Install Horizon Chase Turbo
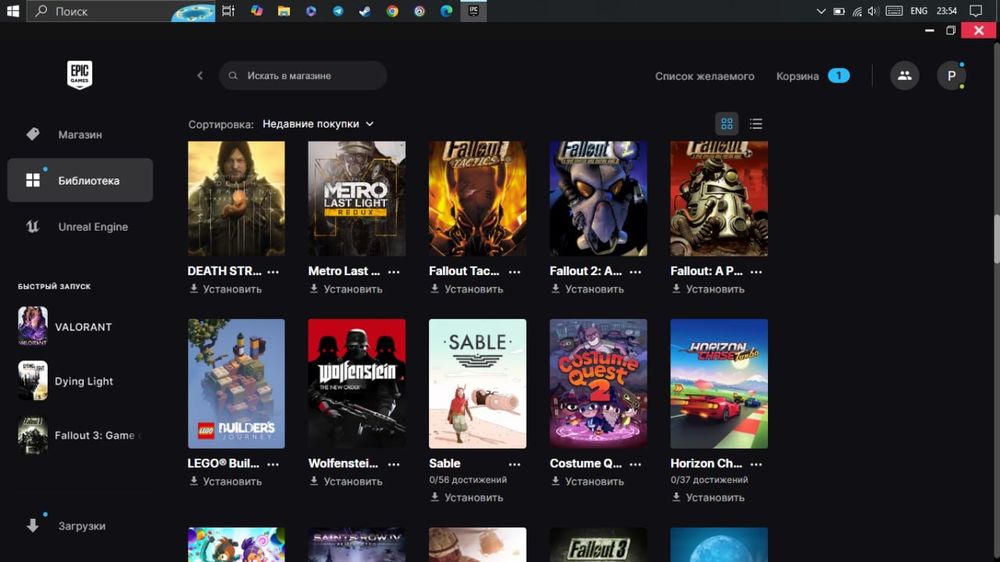 709,498
